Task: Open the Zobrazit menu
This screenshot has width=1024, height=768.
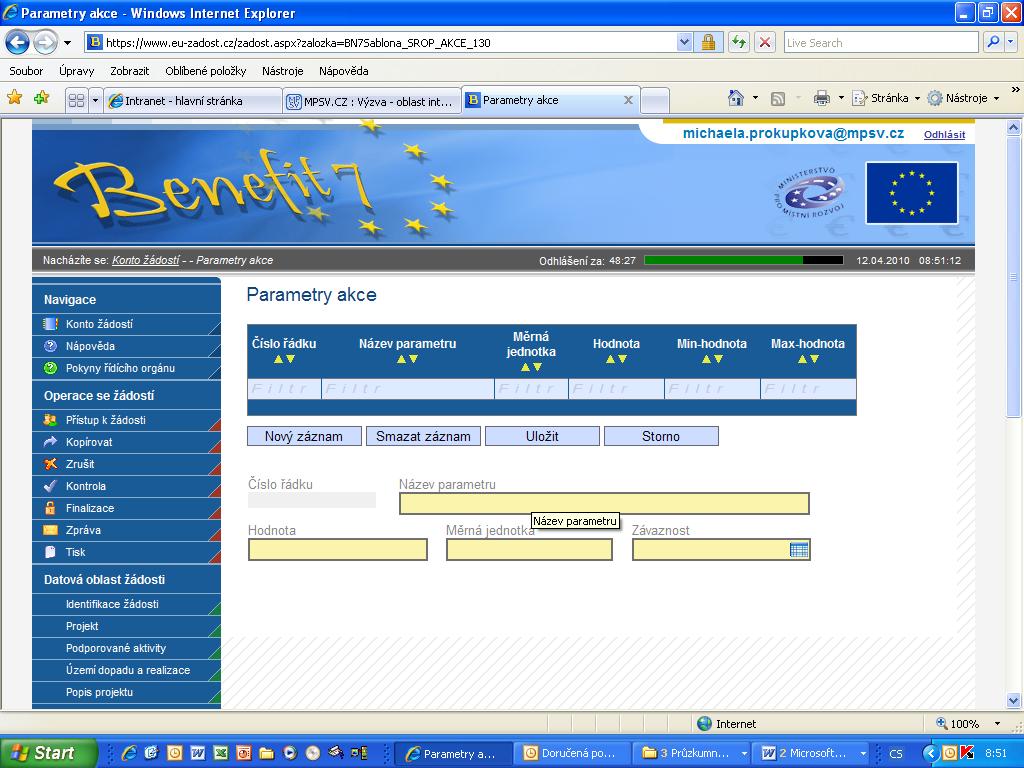Action: click(129, 71)
